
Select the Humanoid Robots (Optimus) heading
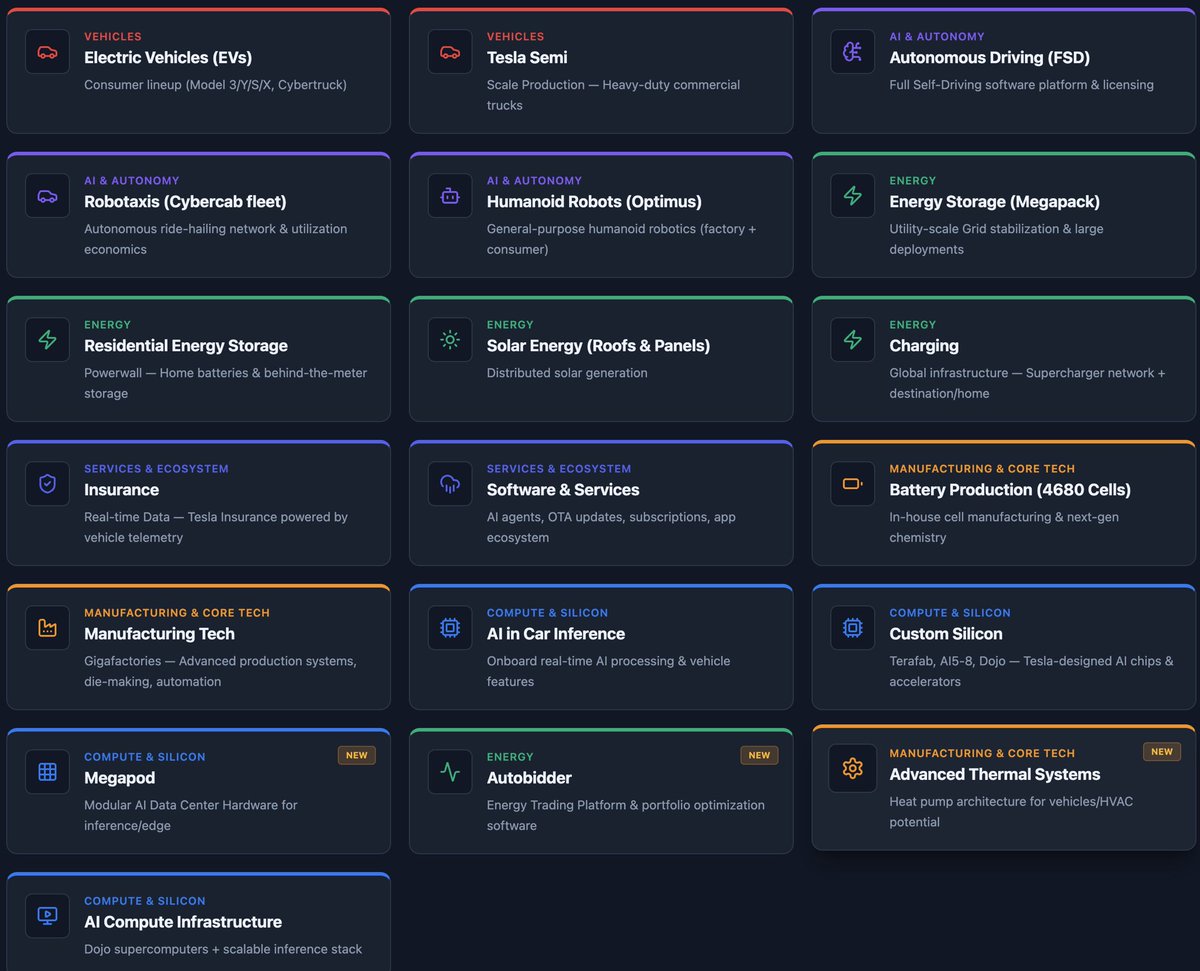coord(594,201)
